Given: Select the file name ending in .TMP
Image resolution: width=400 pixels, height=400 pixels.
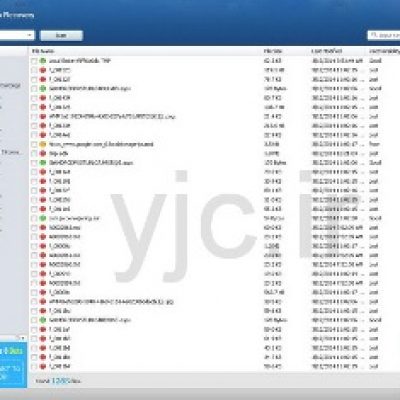Looking at the screenshot, I should [x=80, y=61].
